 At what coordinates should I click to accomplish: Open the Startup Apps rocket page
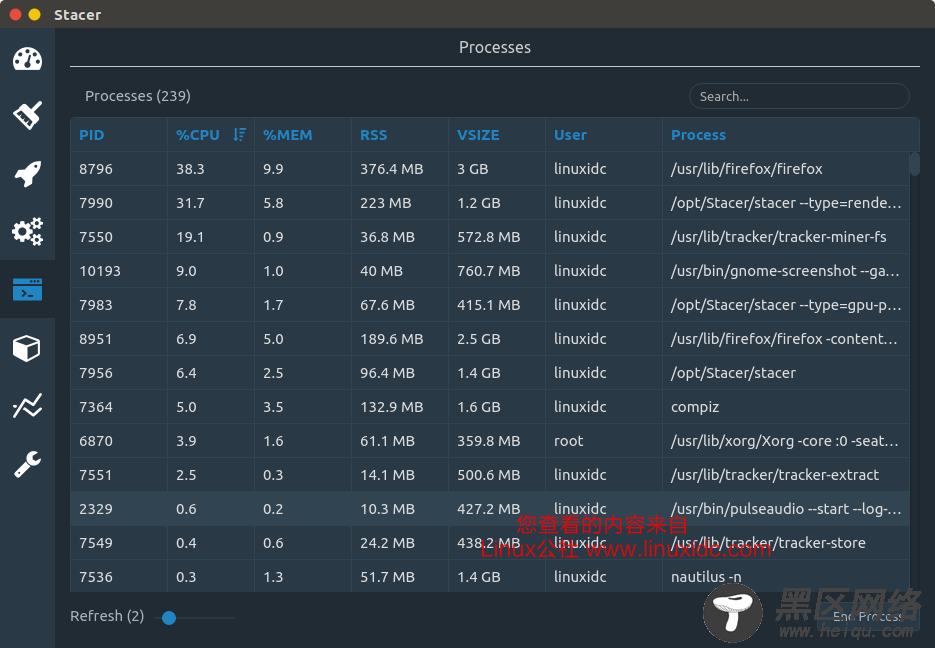coord(27,173)
